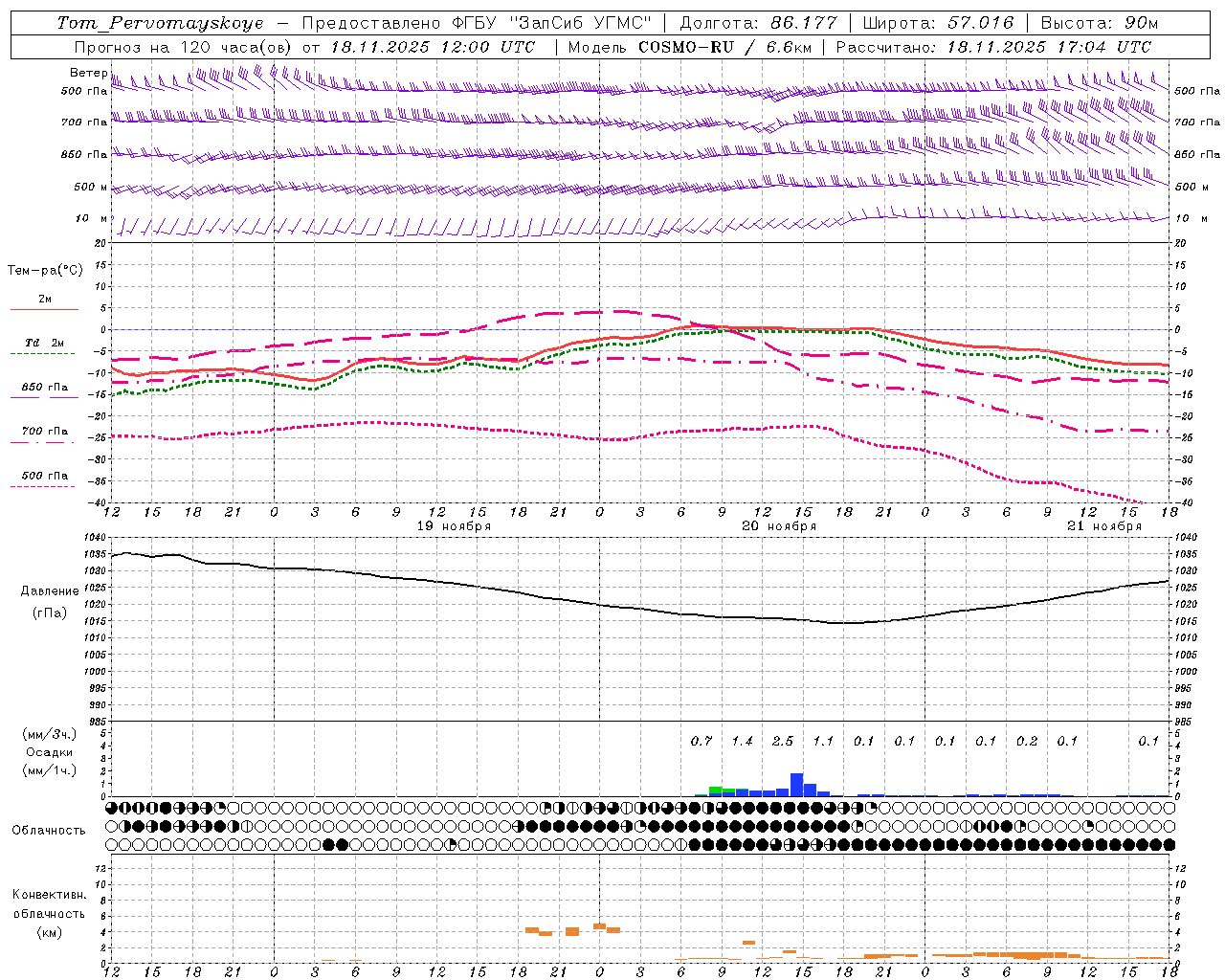
Task: Click the tallest blue precipitation bar
Action: pyautogui.click(x=796, y=785)
